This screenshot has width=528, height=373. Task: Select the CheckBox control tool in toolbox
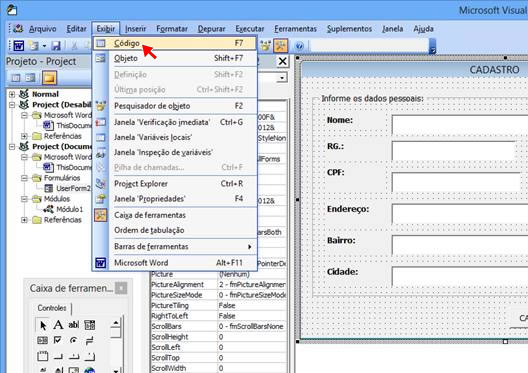pos(58,340)
